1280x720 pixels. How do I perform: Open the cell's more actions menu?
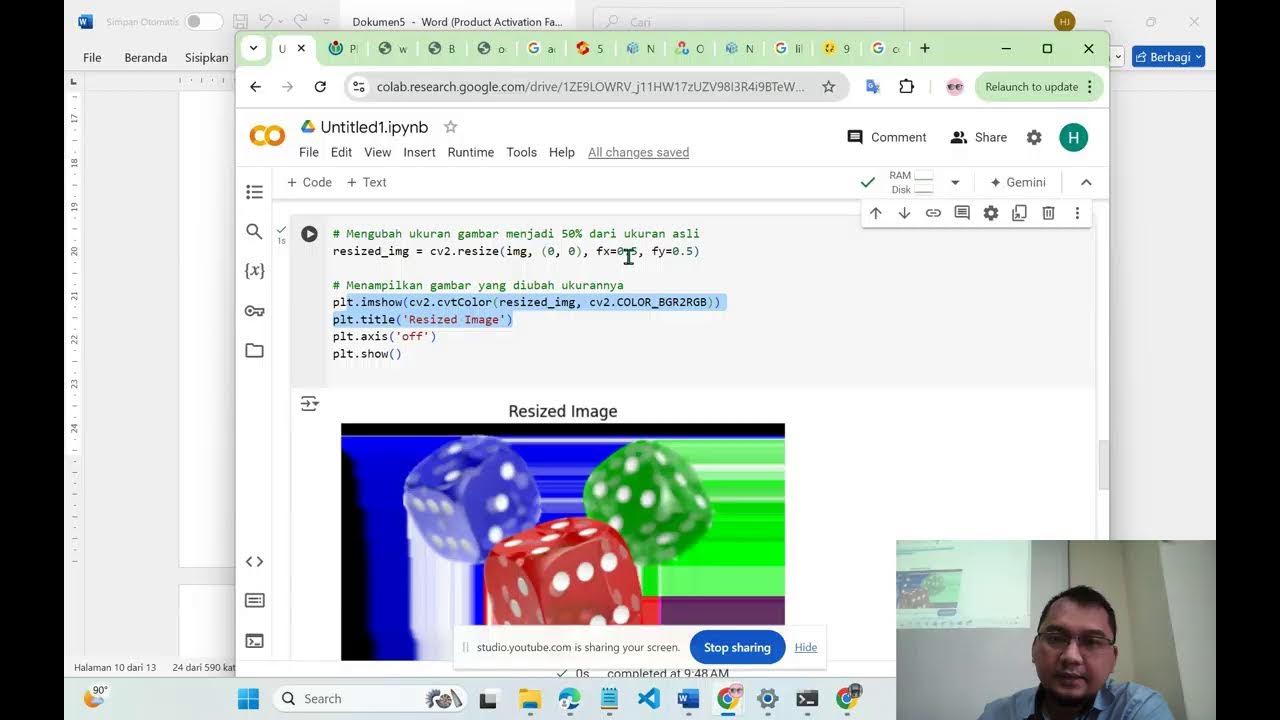pyautogui.click(x=1077, y=213)
